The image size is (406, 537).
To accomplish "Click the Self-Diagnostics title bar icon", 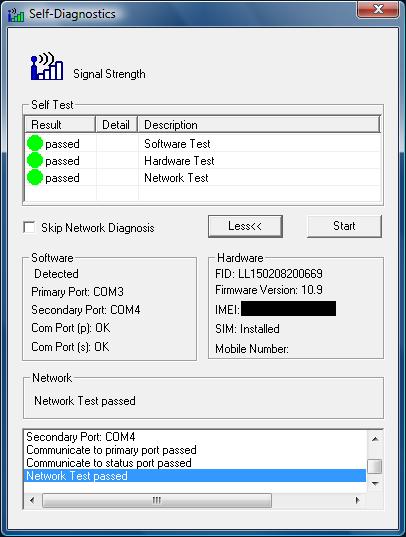I will tap(16, 14).
